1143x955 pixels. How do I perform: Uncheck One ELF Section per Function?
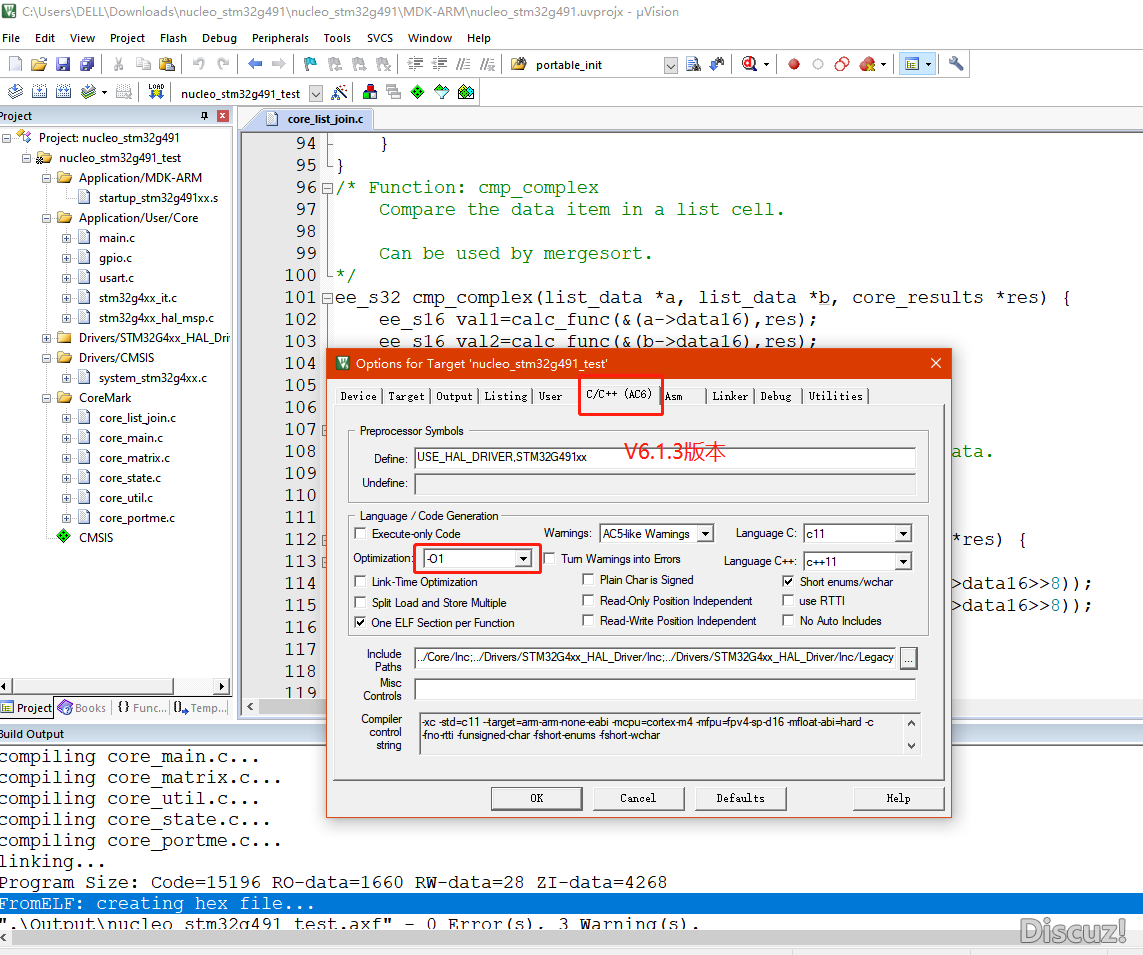coord(360,623)
